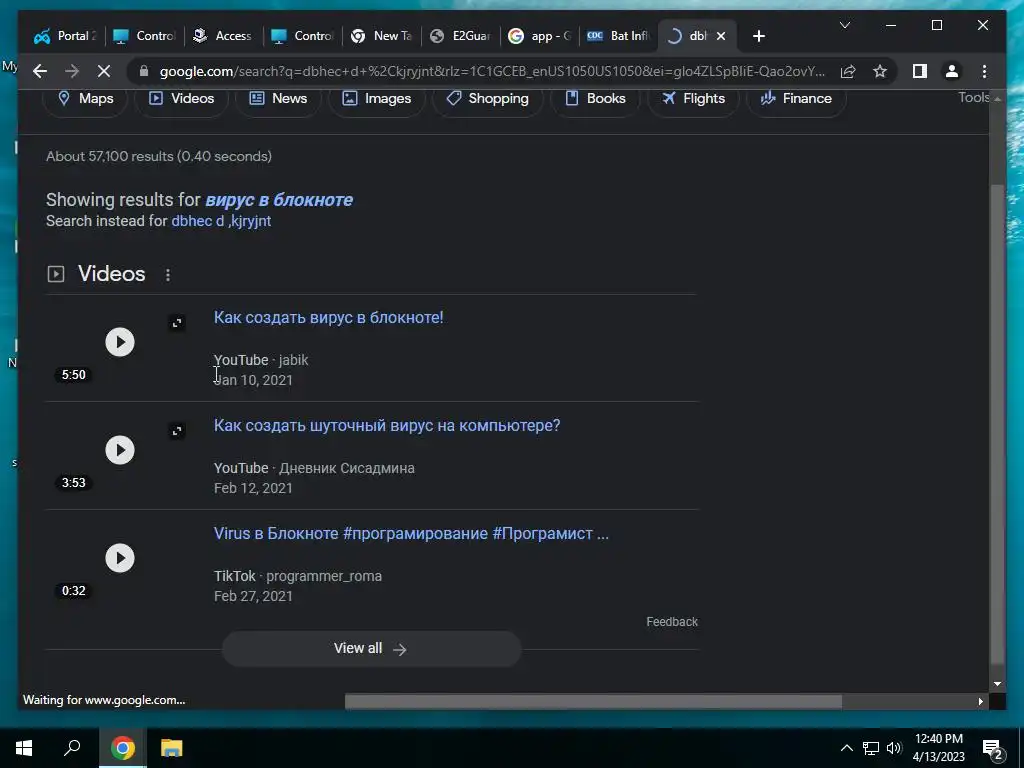The height and width of the screenshot is (768, 1024).
Task: Filter results by Finance
Action: pos(796,99)
